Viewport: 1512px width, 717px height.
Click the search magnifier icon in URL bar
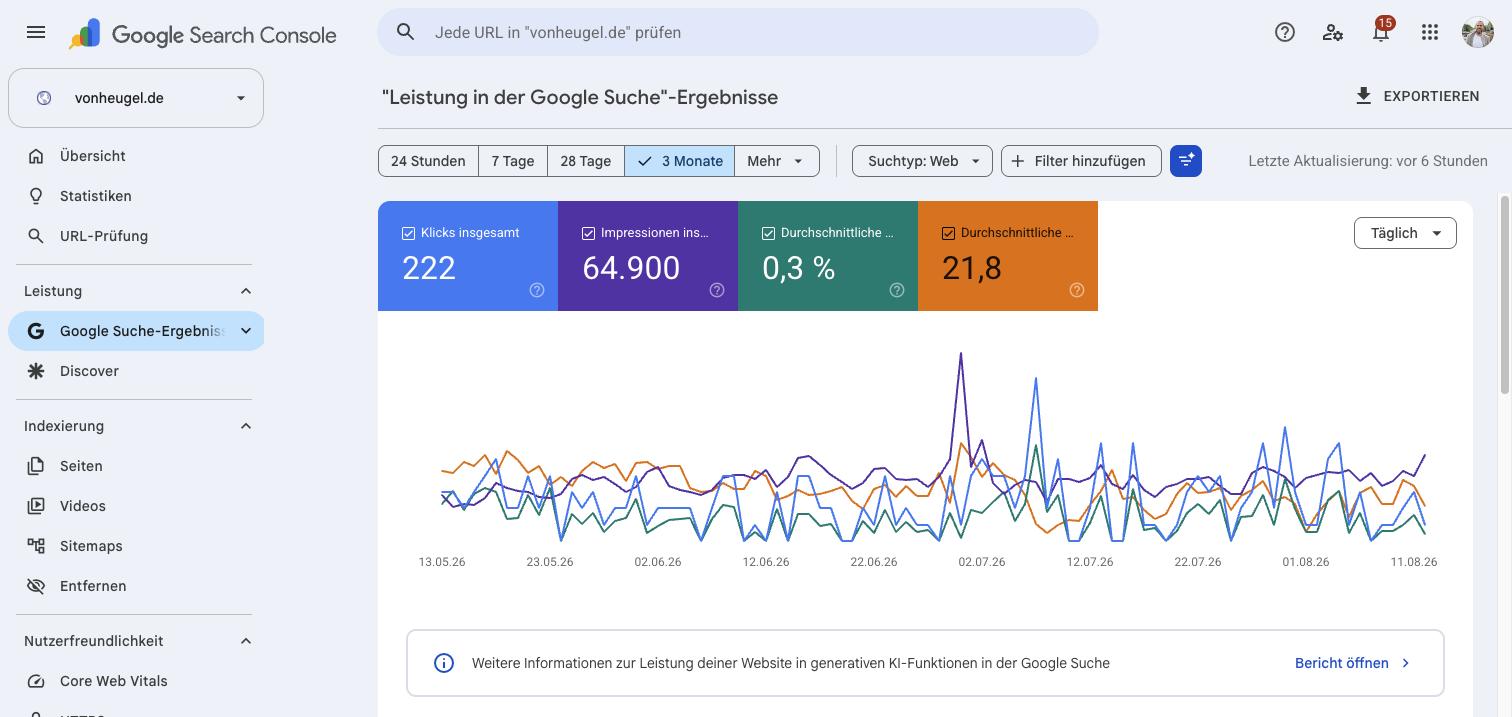[x=406, y=32]
